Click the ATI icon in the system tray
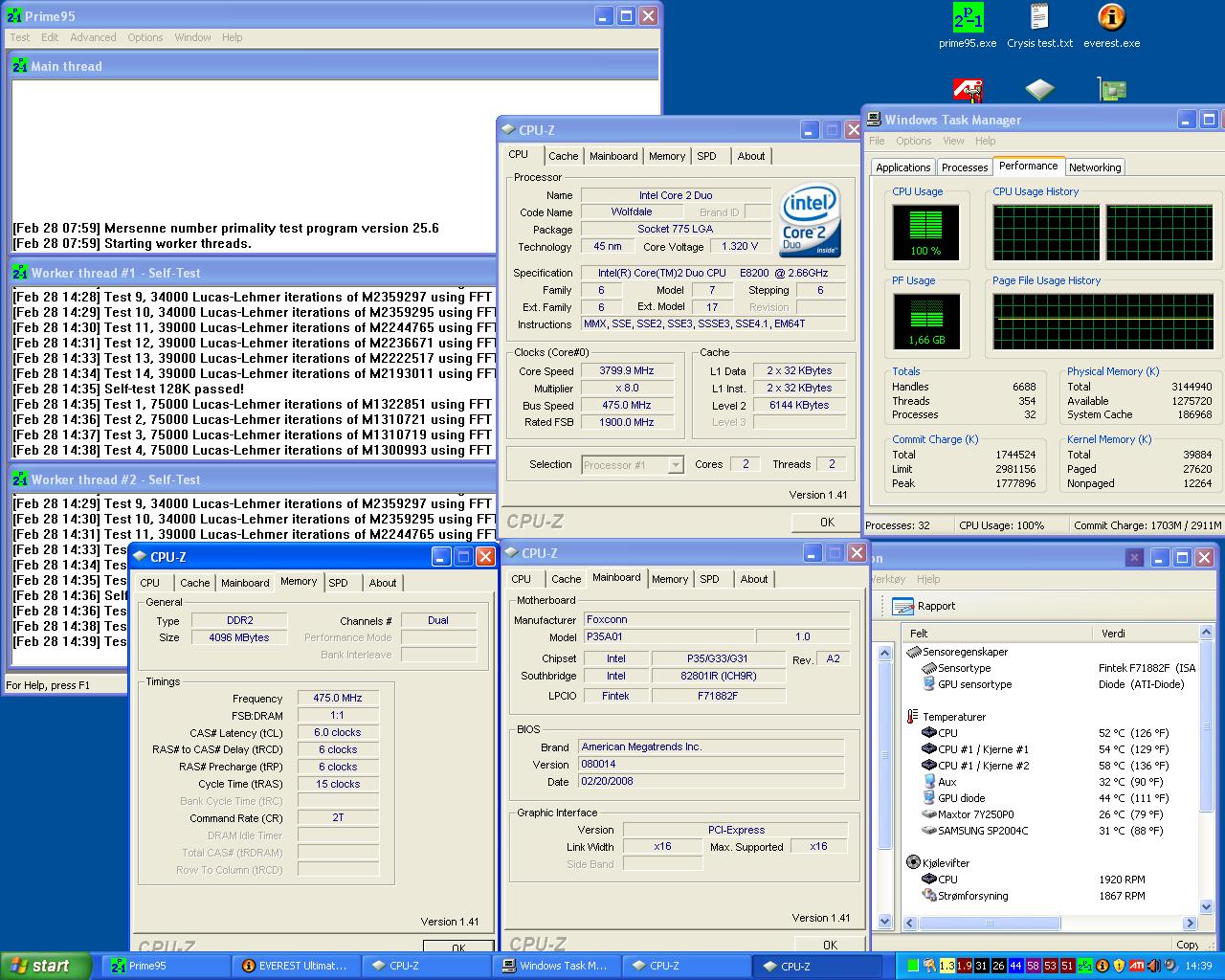The height and width of the screenshot is (980, 1225). point(1136,966)
